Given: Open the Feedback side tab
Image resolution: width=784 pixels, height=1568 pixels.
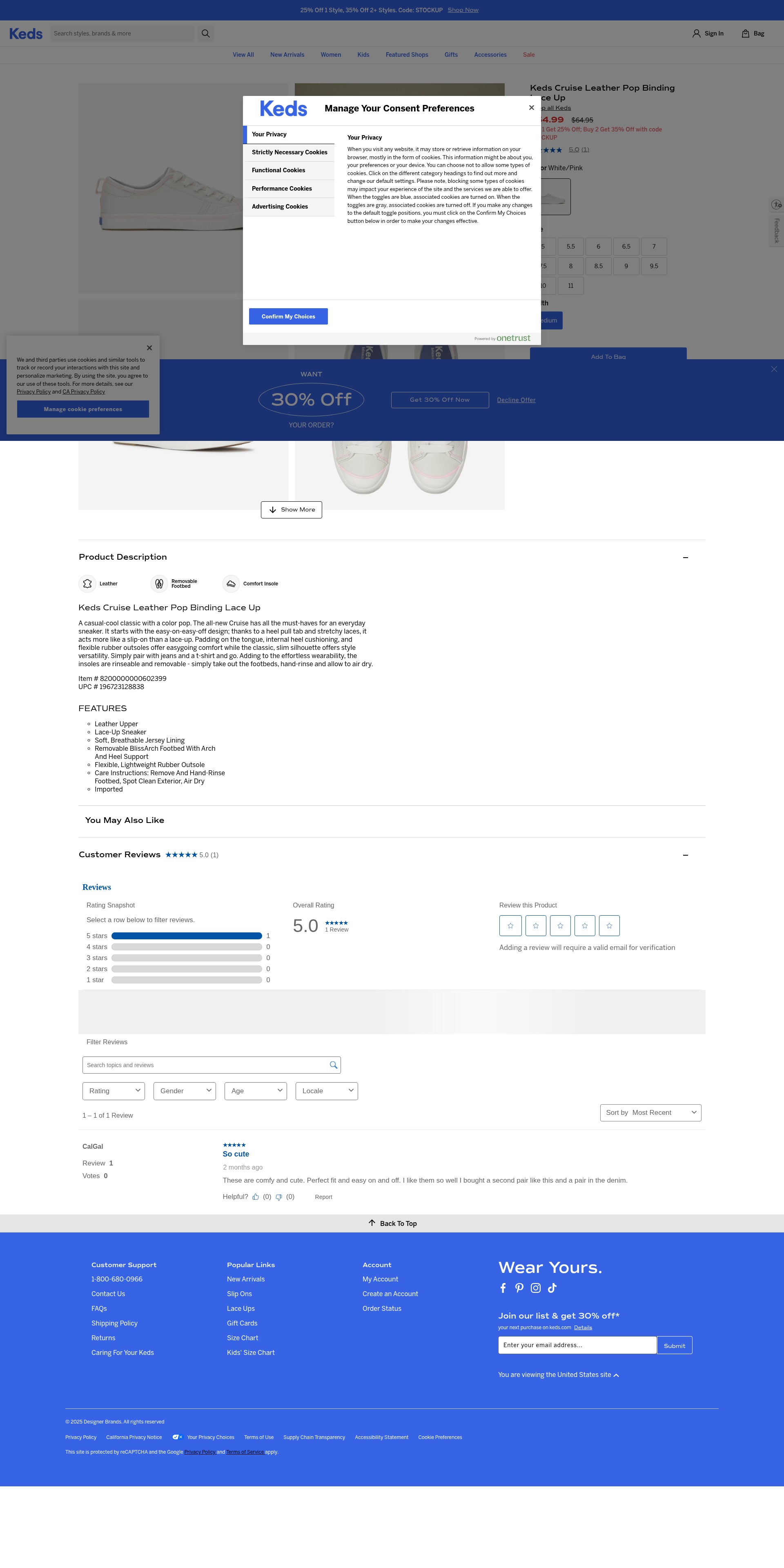Looking at the screenshot, I should point(776,231).
